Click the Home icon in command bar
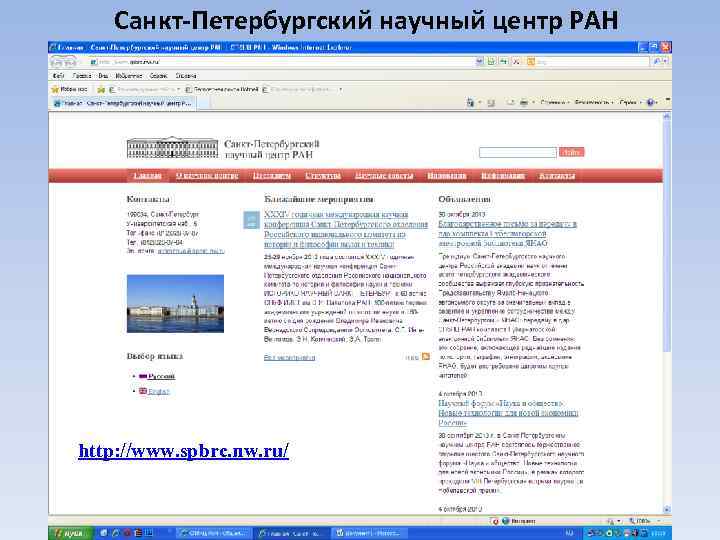720x540 pixels. pos(470,103)
